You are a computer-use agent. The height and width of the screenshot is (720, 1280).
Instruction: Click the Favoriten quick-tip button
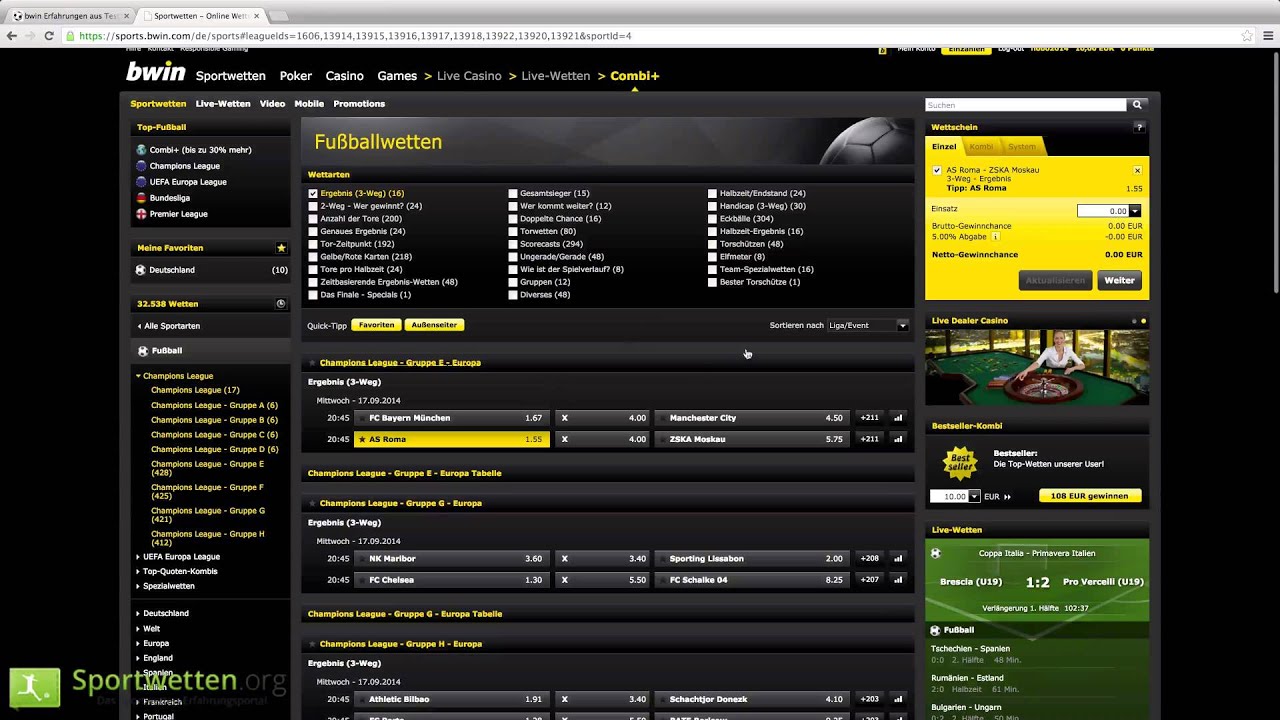376,325
